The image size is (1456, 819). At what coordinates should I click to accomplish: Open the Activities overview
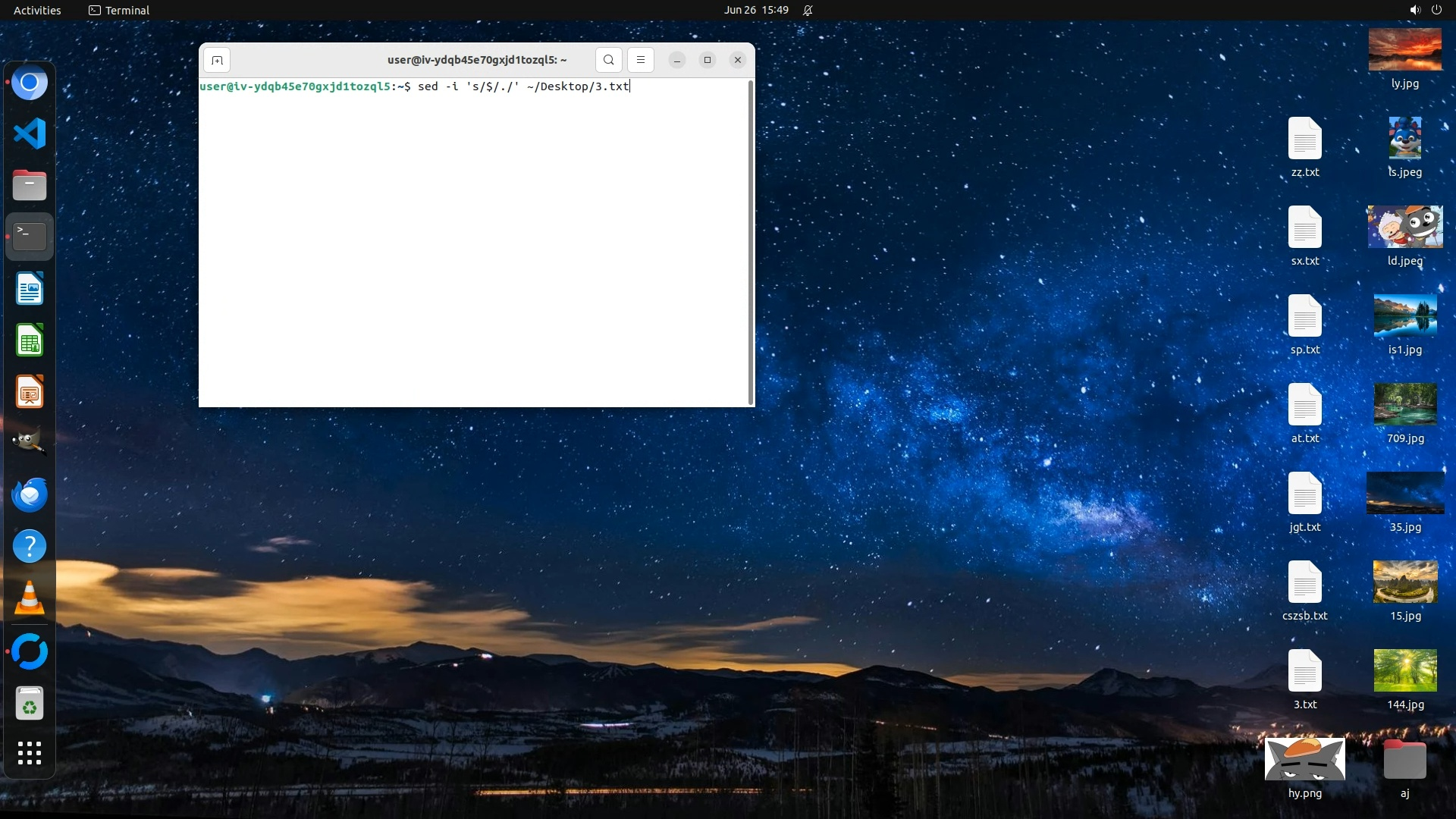[x=37, y=10]
